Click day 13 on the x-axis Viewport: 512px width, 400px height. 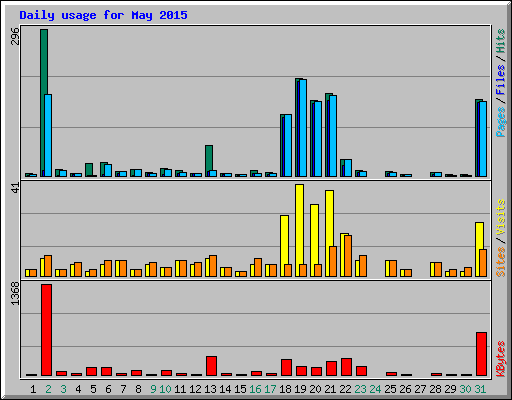tap(210, 389)
